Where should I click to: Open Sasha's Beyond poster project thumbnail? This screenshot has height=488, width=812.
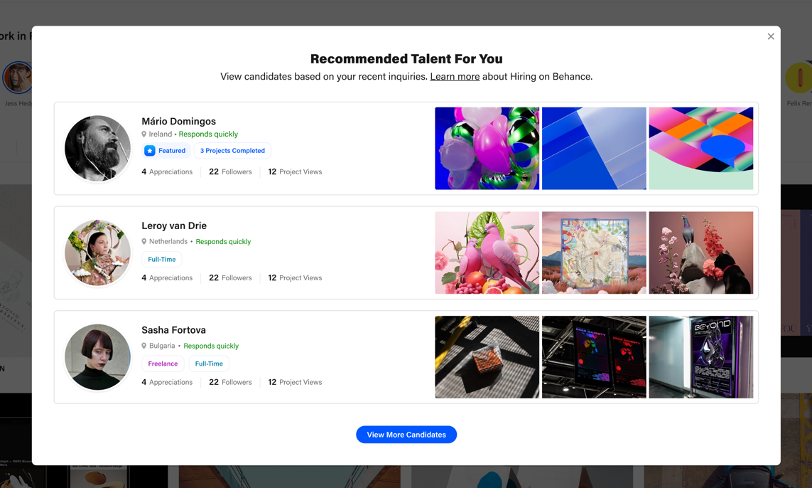[701, 357]
